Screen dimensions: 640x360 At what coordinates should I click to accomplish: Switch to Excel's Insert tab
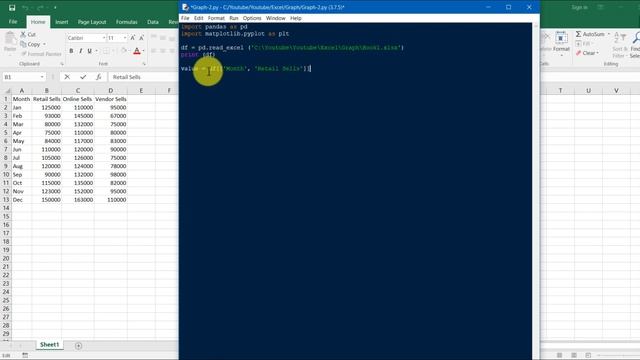pyautogui.click(x=62, y=22)
